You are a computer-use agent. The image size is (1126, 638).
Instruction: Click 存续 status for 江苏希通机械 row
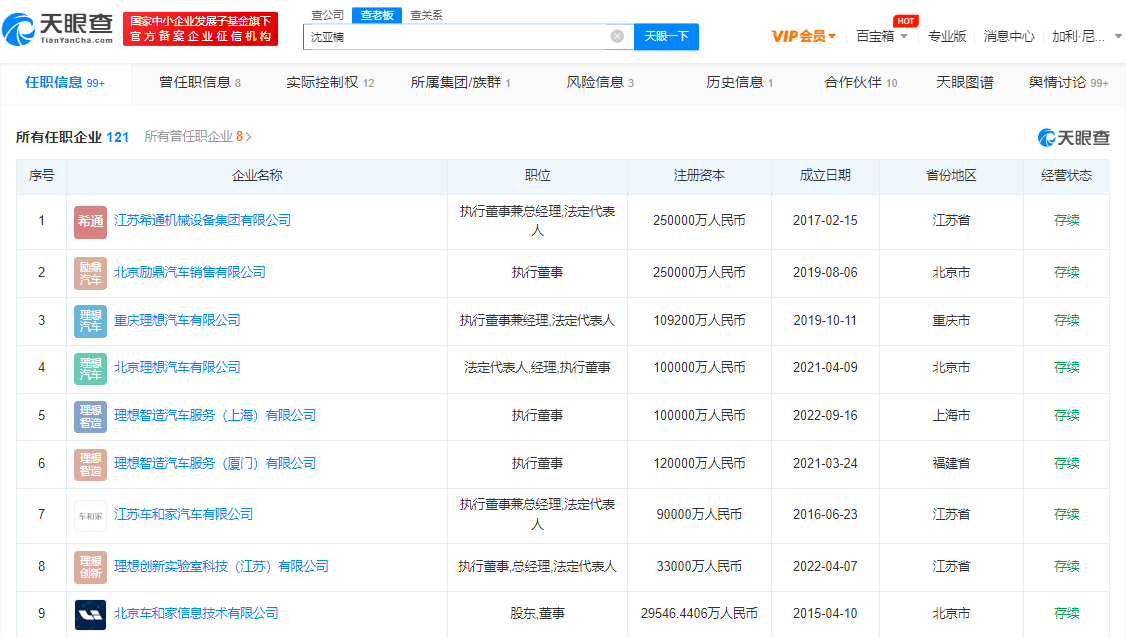tap(1066, 221)
